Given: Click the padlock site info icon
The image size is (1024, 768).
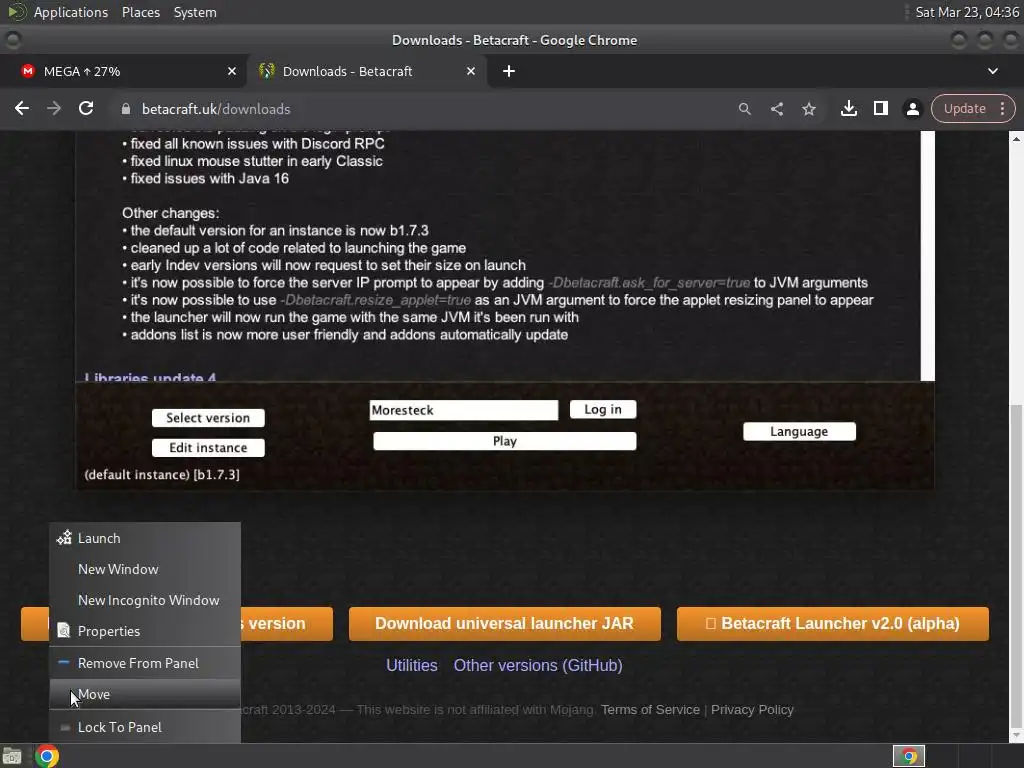Looking at the screenshot, I should coord(126,109).
